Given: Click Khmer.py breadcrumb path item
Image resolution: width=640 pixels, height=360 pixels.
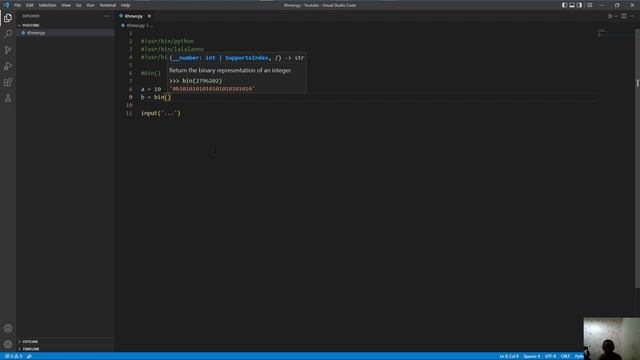Looking at the screenshot, I should point(136,25).
